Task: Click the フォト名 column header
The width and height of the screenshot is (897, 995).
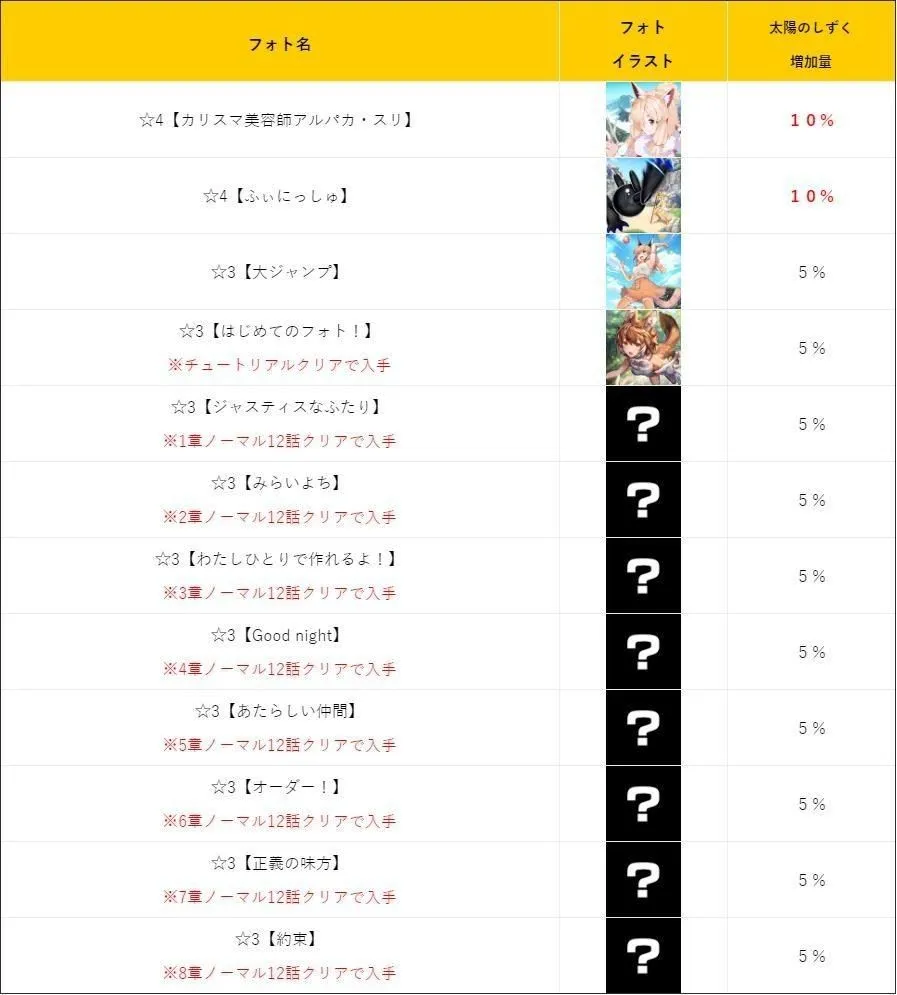Action: [279, 45]
